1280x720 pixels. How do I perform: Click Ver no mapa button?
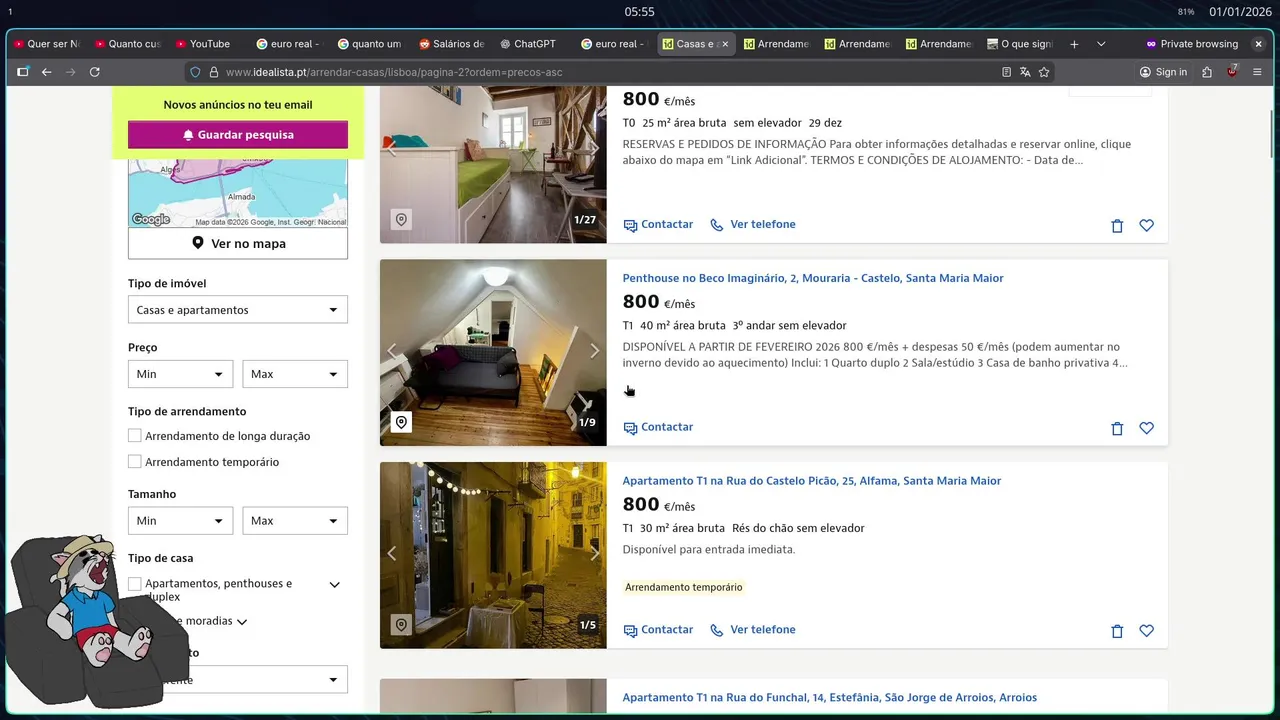pos(238,243)
